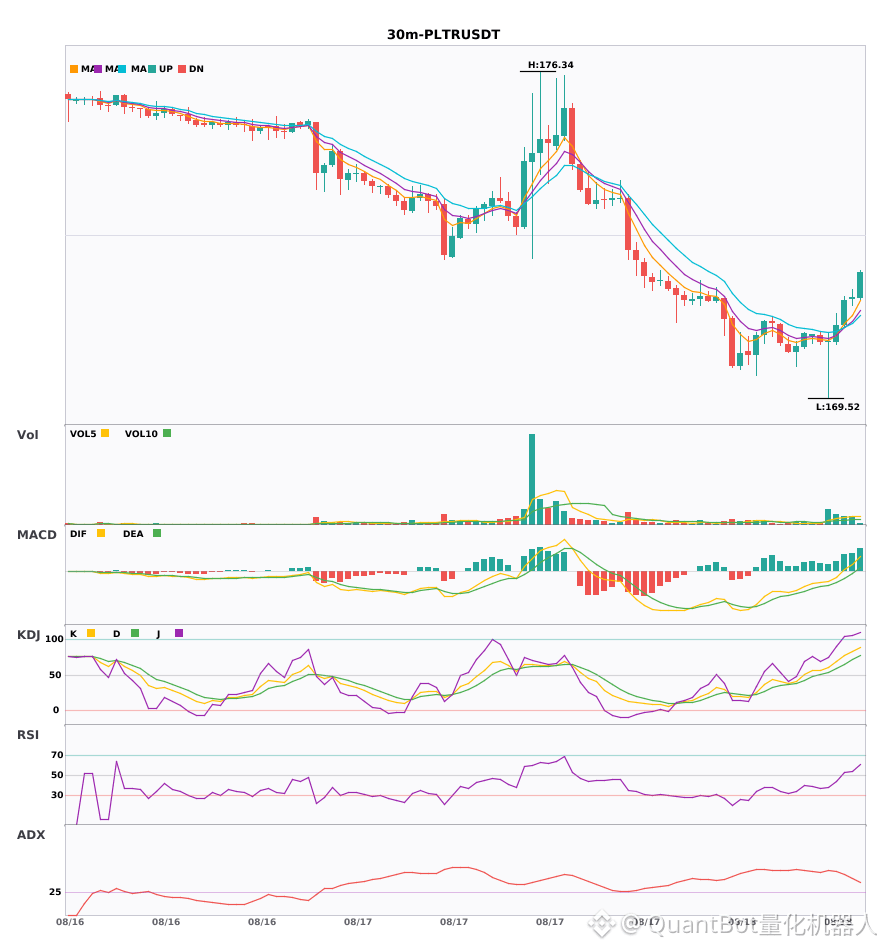The width and height of the screenshot is (885, 950).
Task: Click the KDJ axis value 0
Action: [x=56, y=710]
